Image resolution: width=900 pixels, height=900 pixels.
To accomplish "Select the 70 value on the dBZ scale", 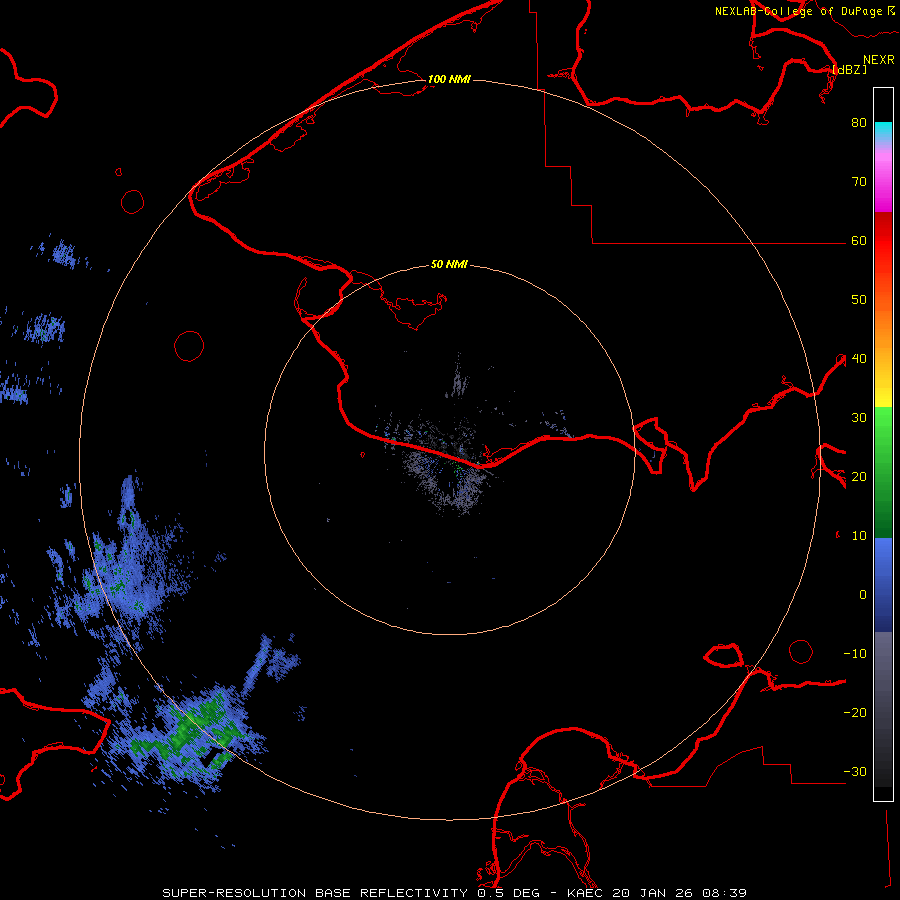I will click(x=859, y=182).
